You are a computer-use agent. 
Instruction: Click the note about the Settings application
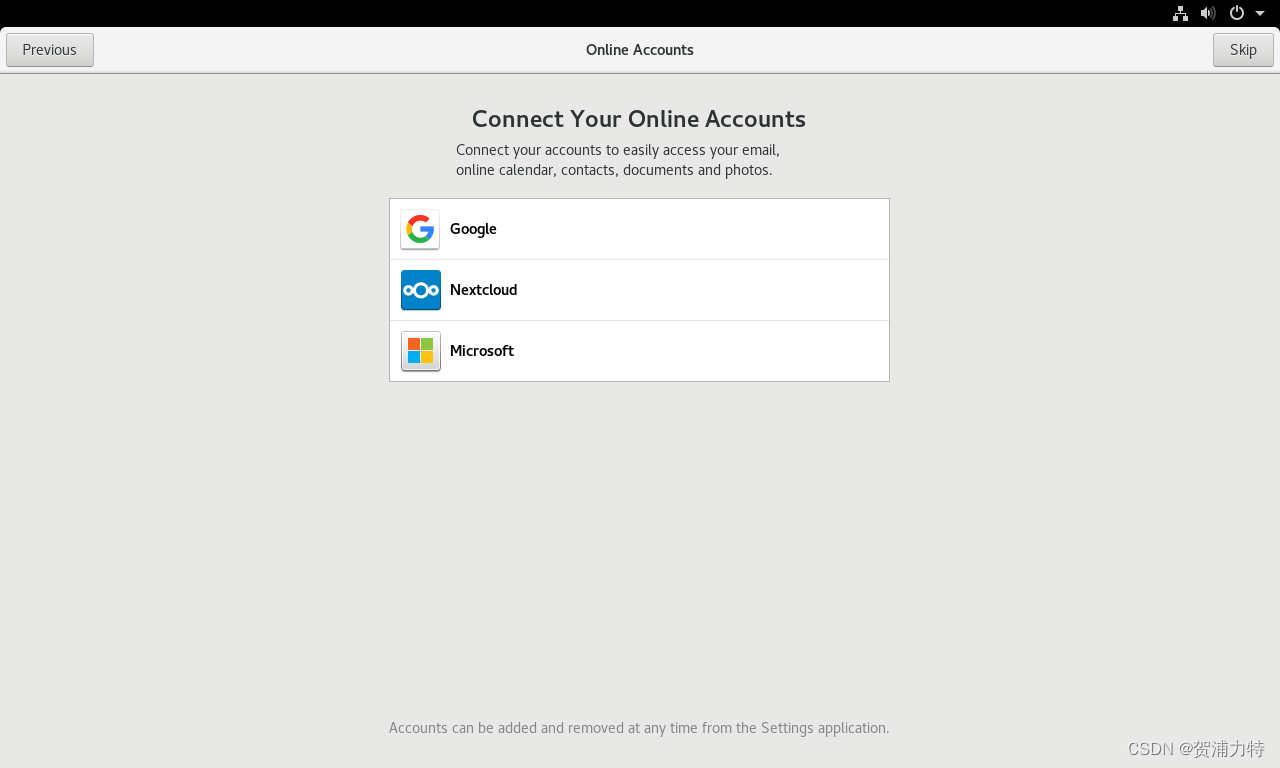pos(639,728)
